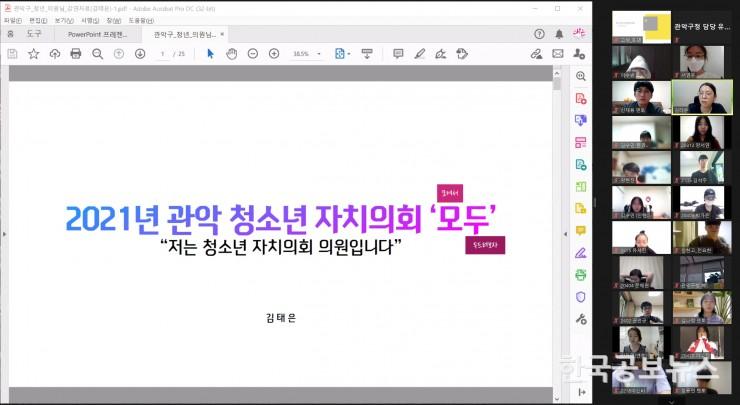Image resolution: width=740 pixels, height=405 pixels.
Task: Select the highlighted active speaker video tile
Action: coord(702,97)
